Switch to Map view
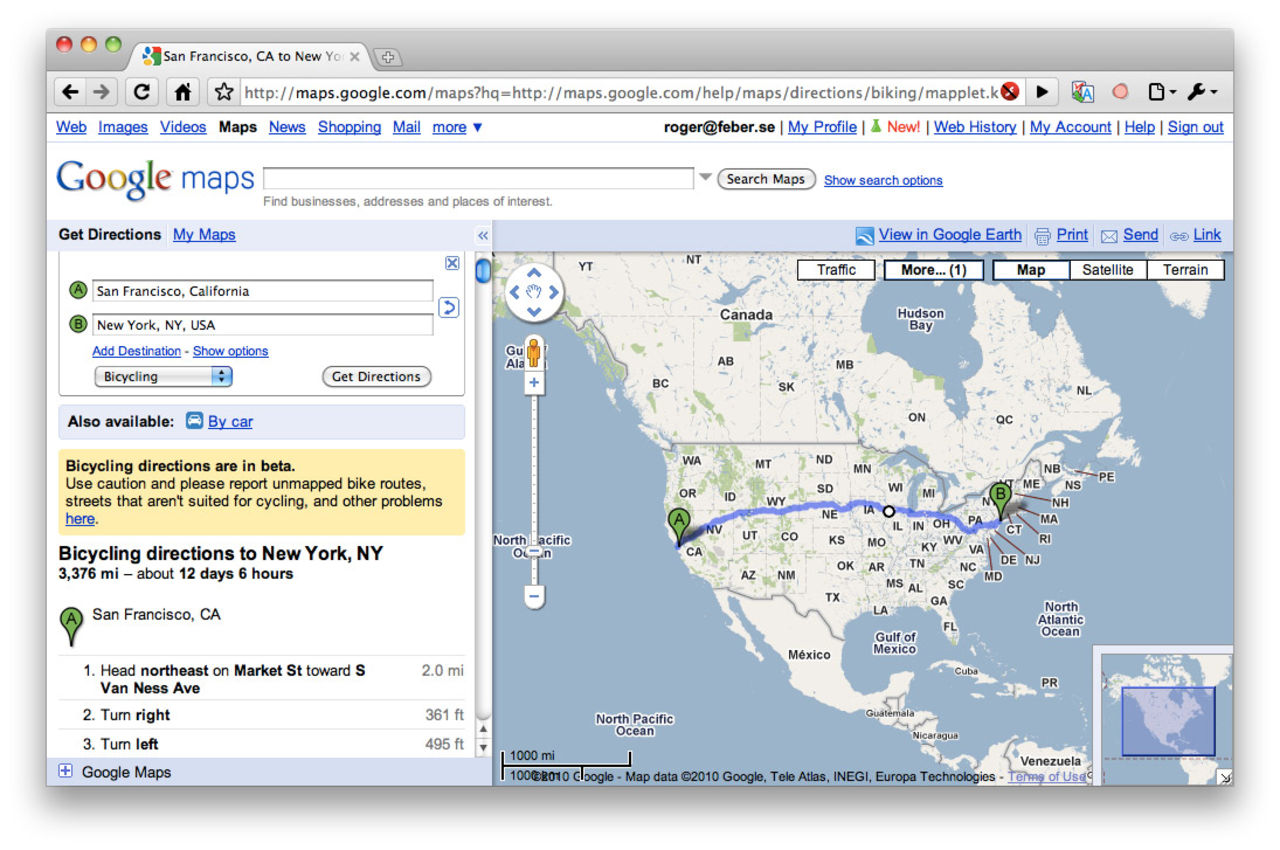1280x850 pixels. pos(1031,270)
